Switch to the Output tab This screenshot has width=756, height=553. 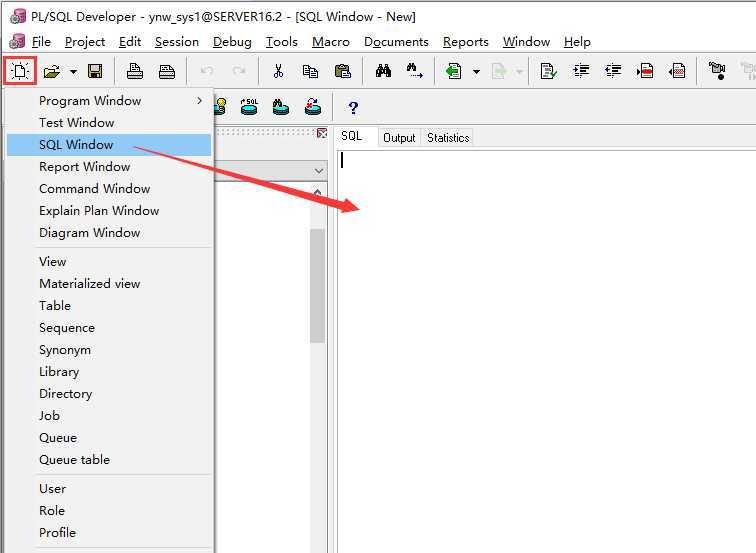coord(399,138)
